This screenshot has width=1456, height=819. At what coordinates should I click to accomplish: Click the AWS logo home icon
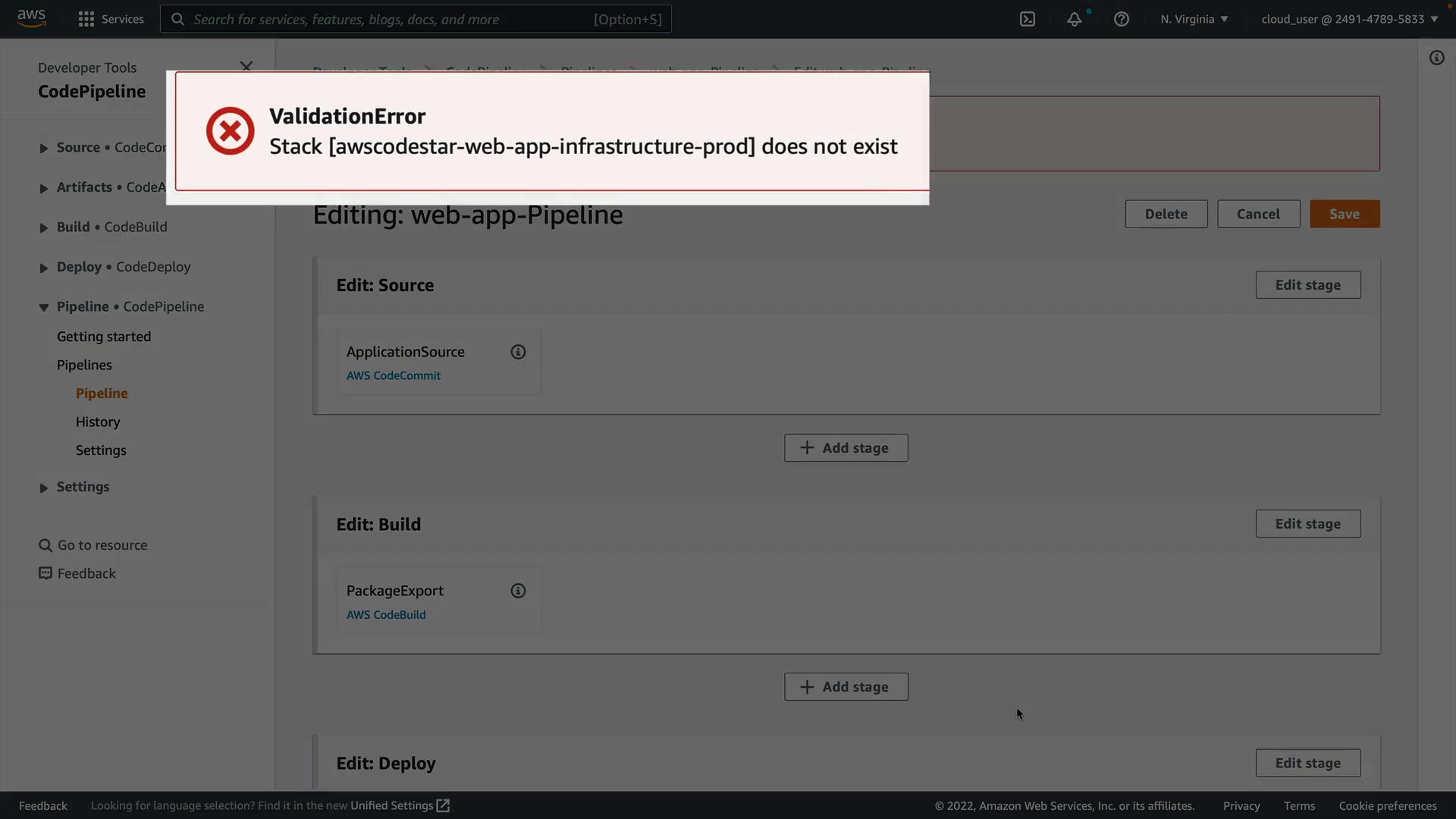click(31, 18)
